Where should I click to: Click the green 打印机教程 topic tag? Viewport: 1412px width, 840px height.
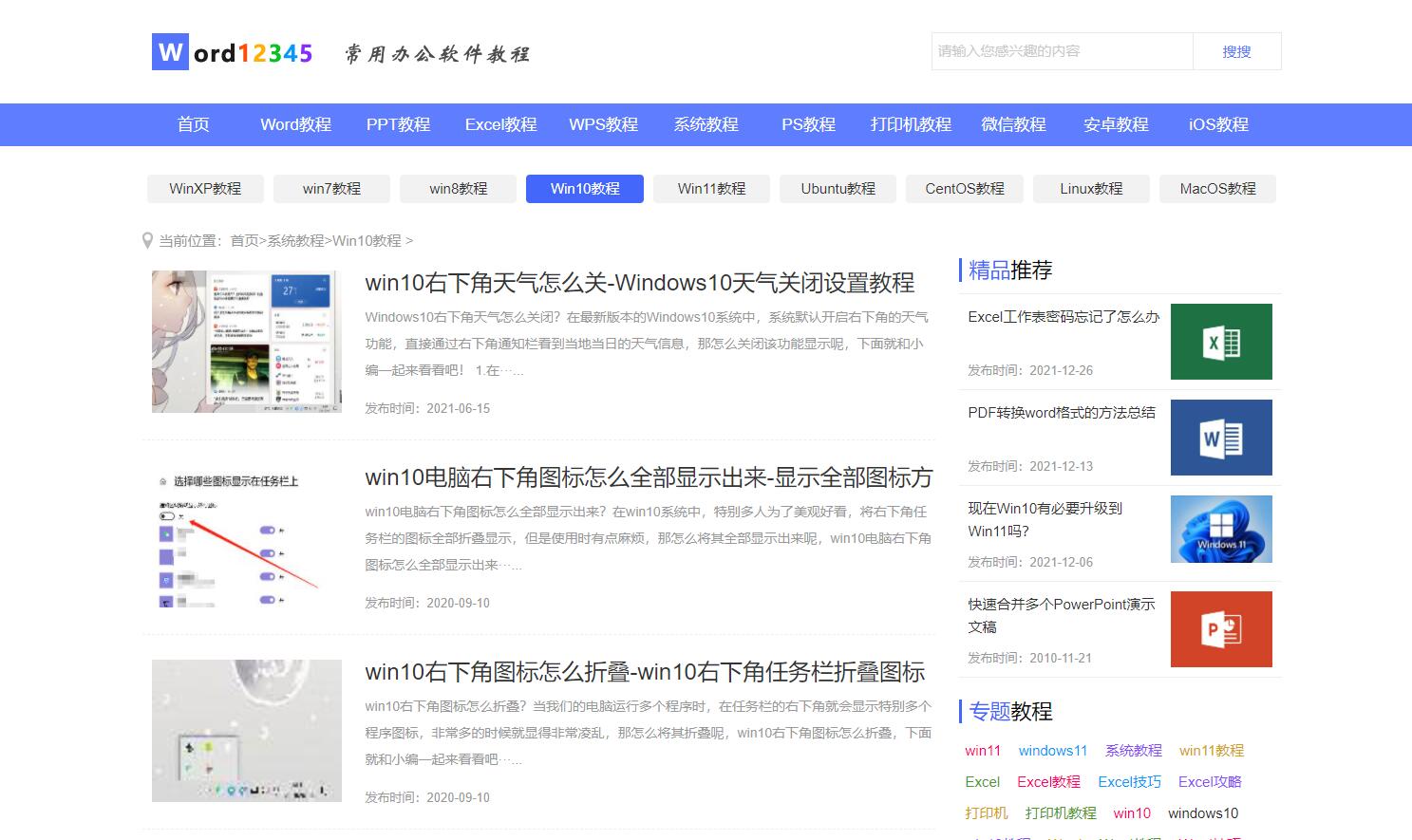click(x=1061, y=813)
